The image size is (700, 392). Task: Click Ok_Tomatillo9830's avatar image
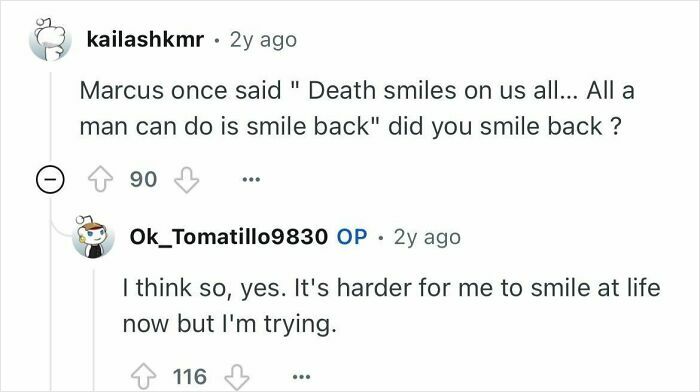tap(93, 236)
